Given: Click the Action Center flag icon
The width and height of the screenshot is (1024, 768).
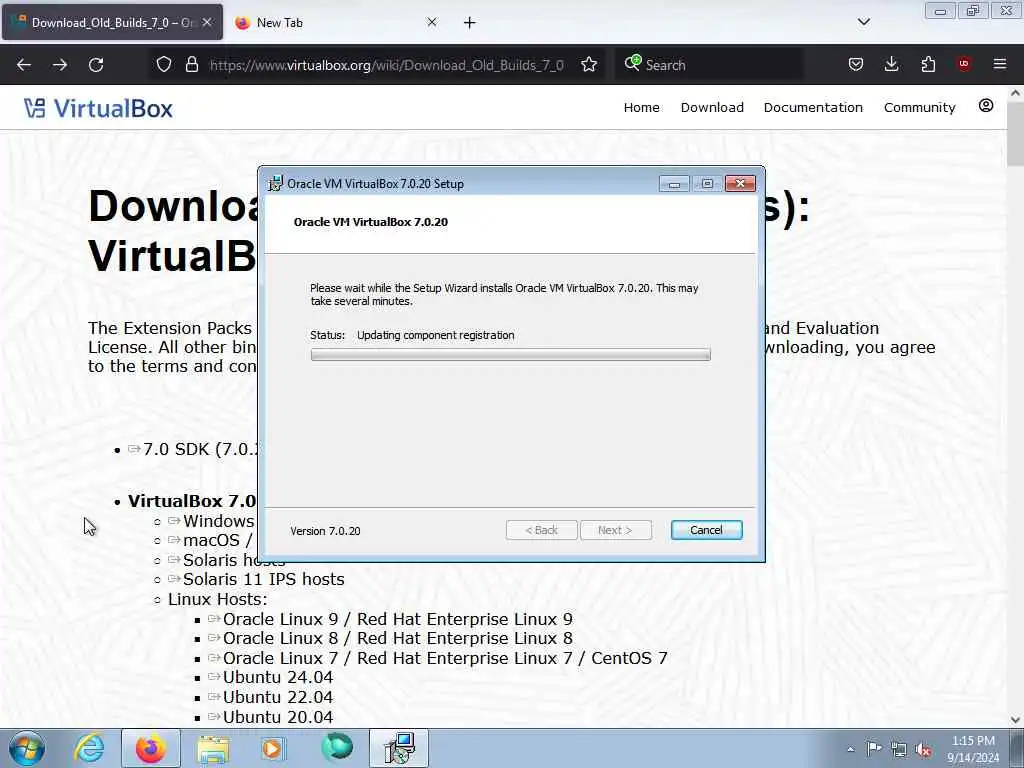Looking at the screenshot, I should 874,748.
